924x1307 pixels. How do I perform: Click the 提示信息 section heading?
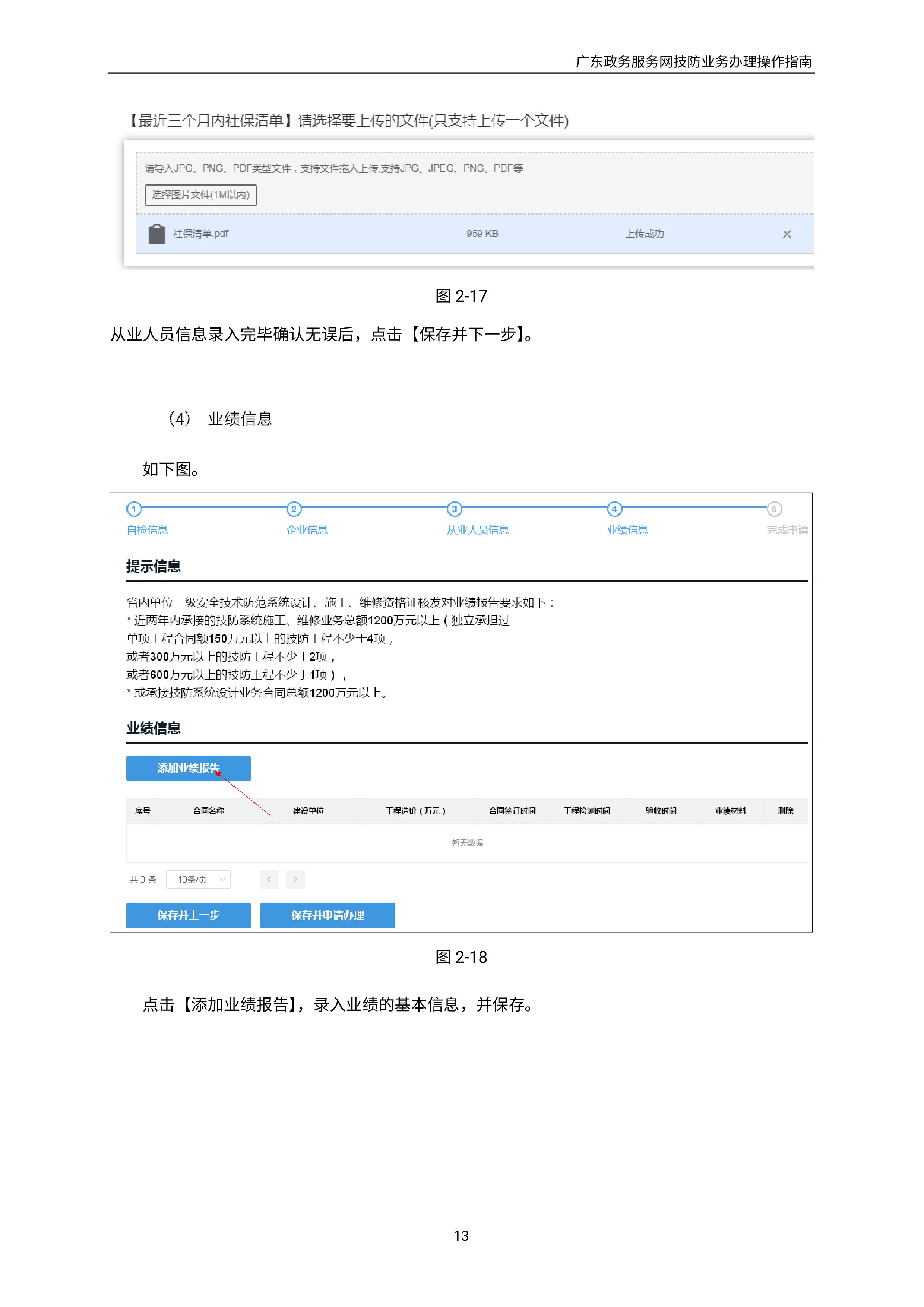click(153, 566)
